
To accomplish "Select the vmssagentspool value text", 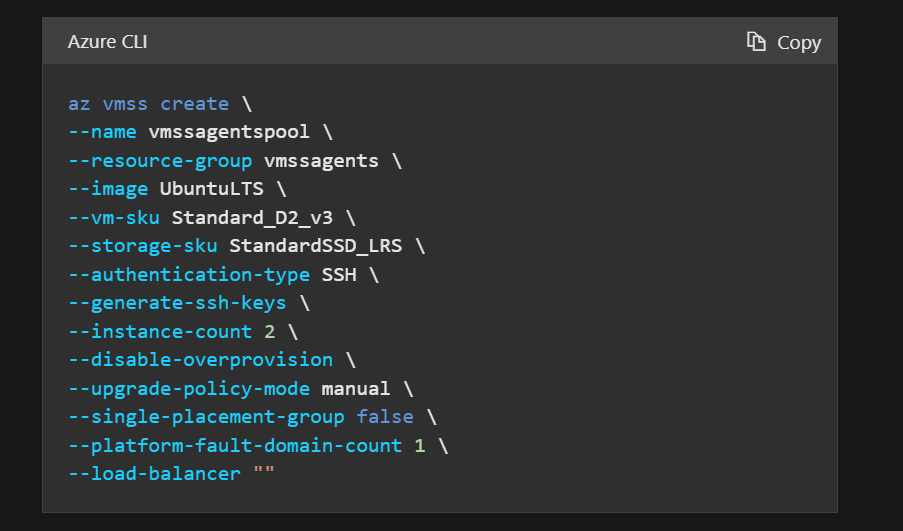I will click(x=229, y=132).
